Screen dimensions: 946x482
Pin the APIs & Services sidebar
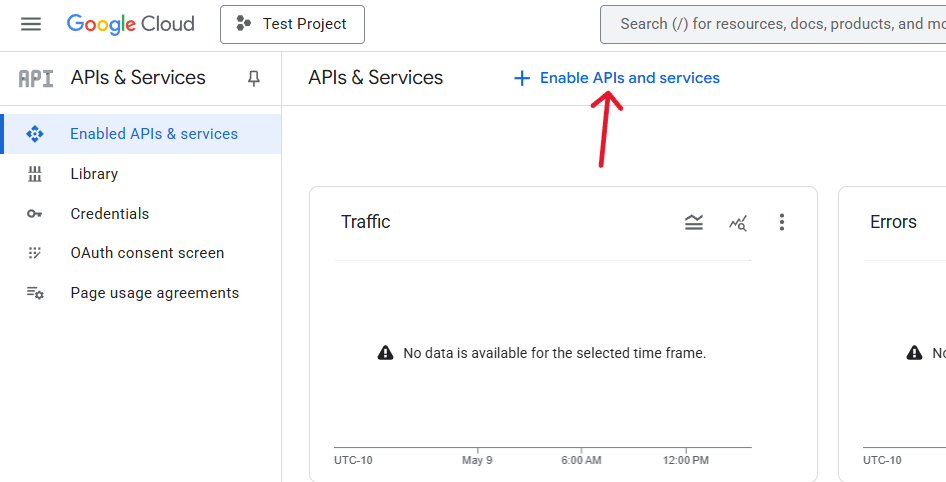(x=254, y=78)
